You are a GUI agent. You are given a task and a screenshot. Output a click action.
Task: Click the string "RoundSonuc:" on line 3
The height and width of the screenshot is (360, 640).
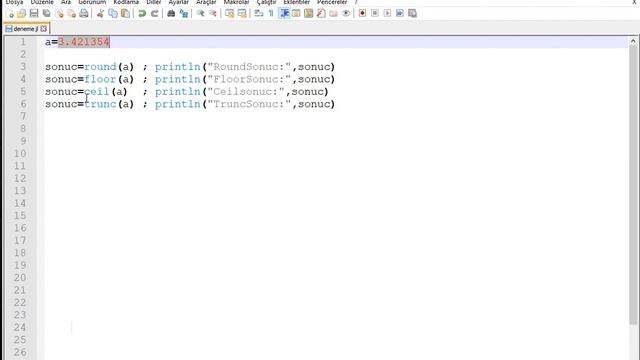pyautogui.click(x=249, y=67)
